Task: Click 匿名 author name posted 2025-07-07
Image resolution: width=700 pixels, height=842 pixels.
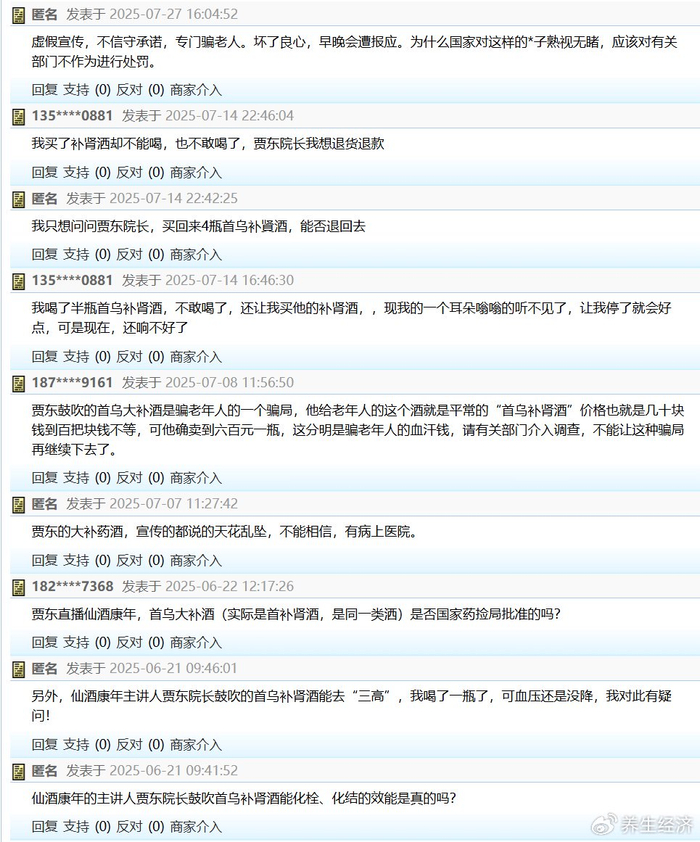Action: tap(45, 504)
